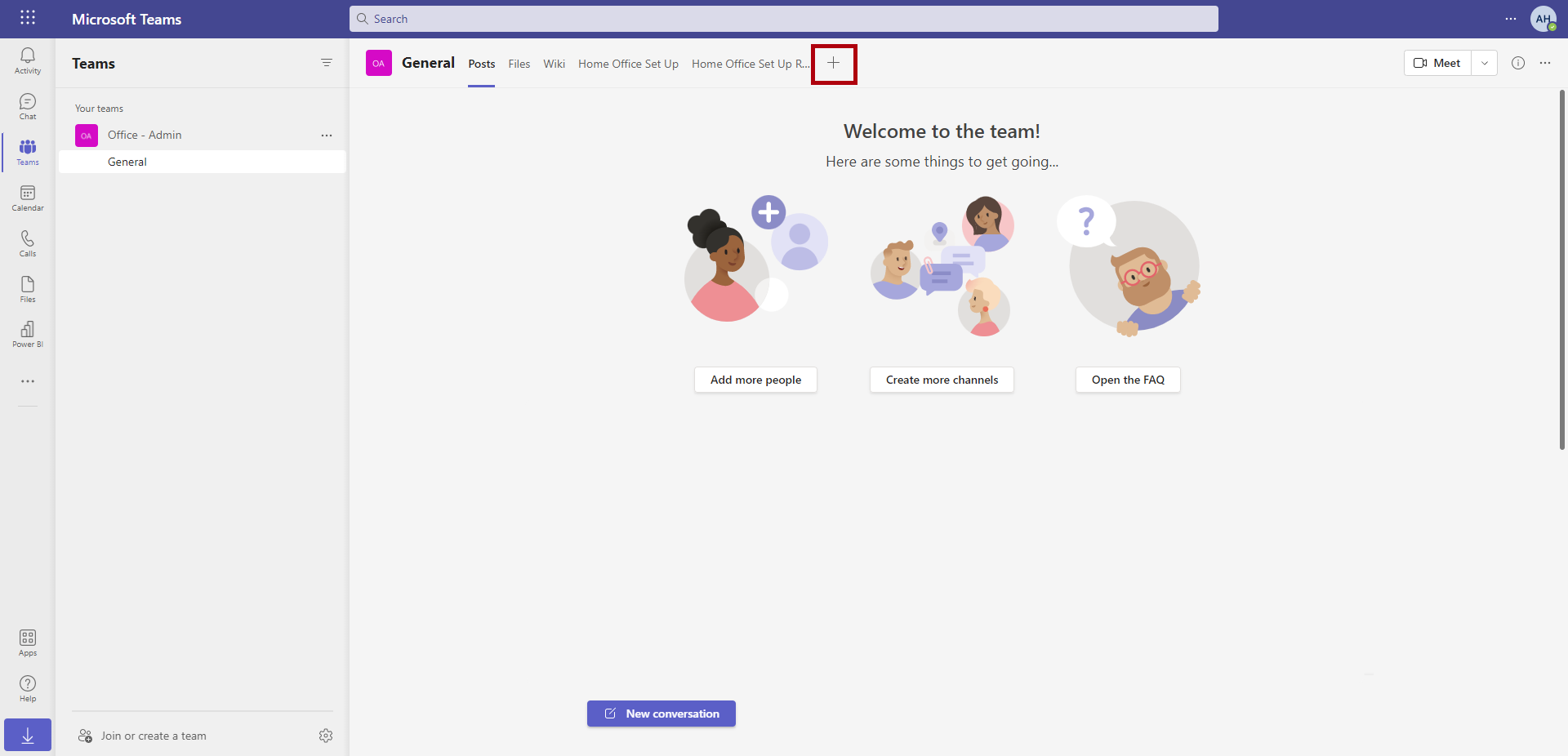Screen dimensions: 1568x756
Task: Start a New conversation
Action: coord(661,714)
